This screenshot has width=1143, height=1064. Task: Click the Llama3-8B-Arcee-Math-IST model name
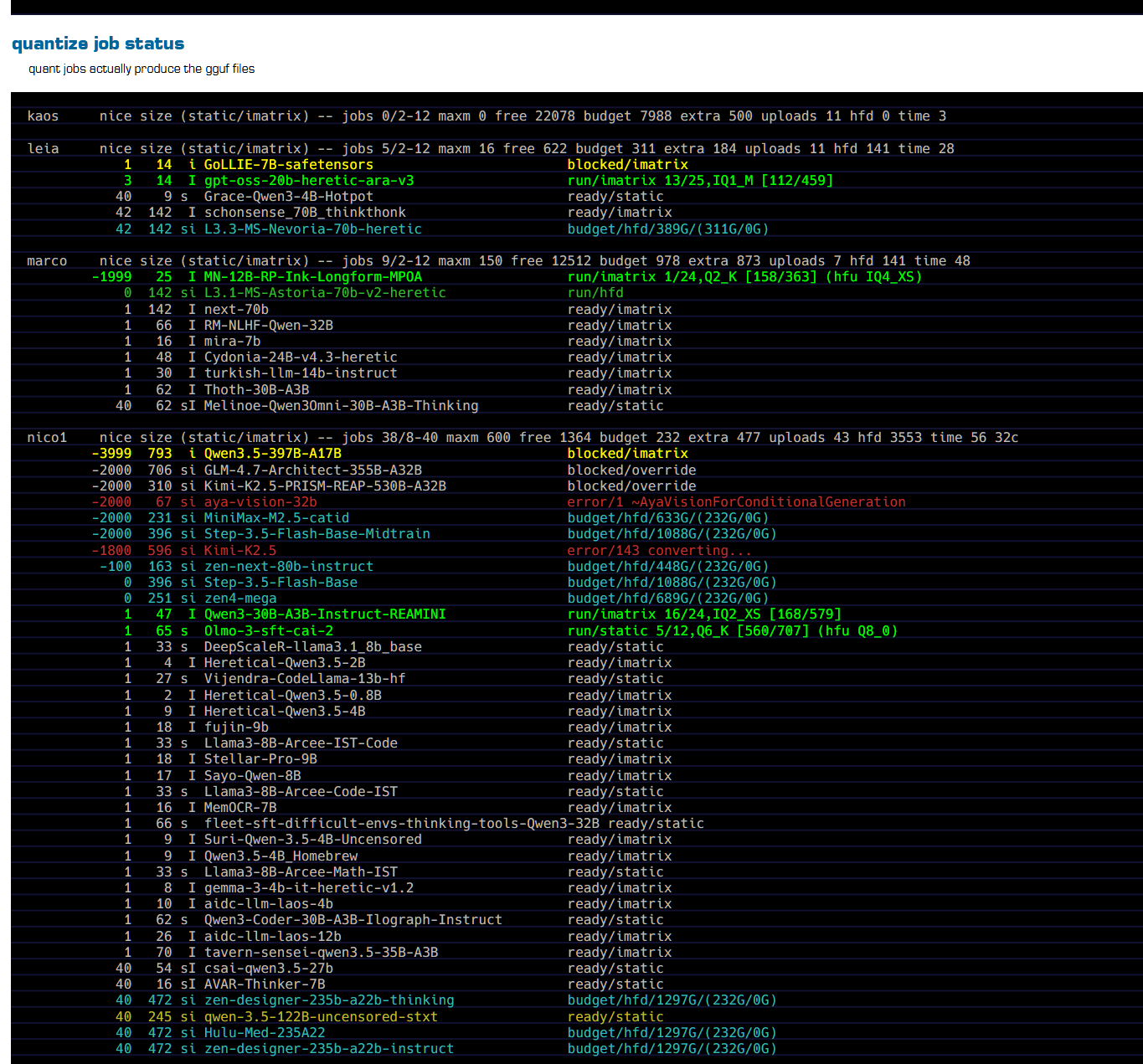tap(301, 872)
